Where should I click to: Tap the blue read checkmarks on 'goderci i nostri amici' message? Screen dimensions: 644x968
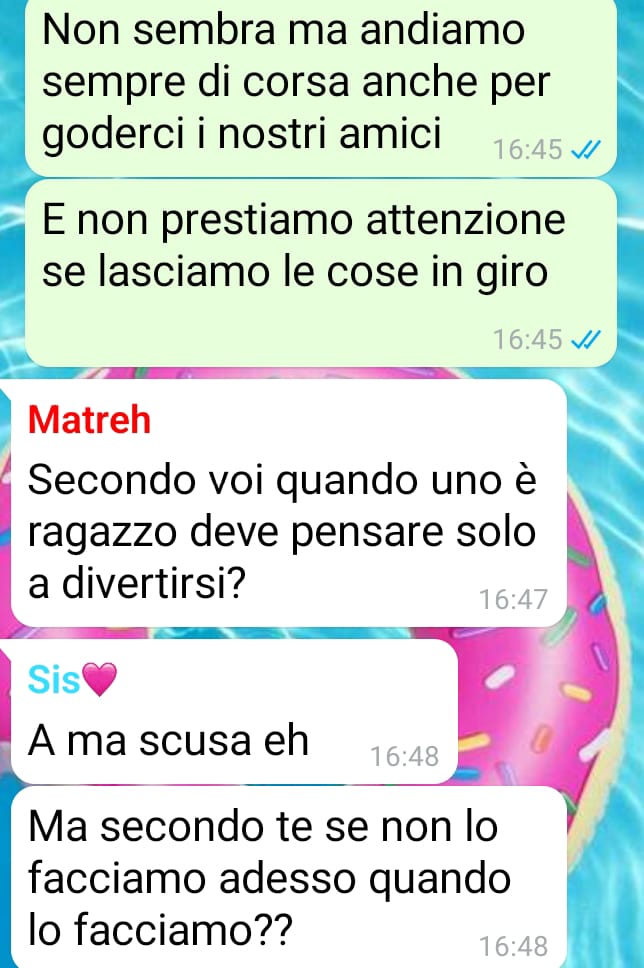click(x=585, y=149)
